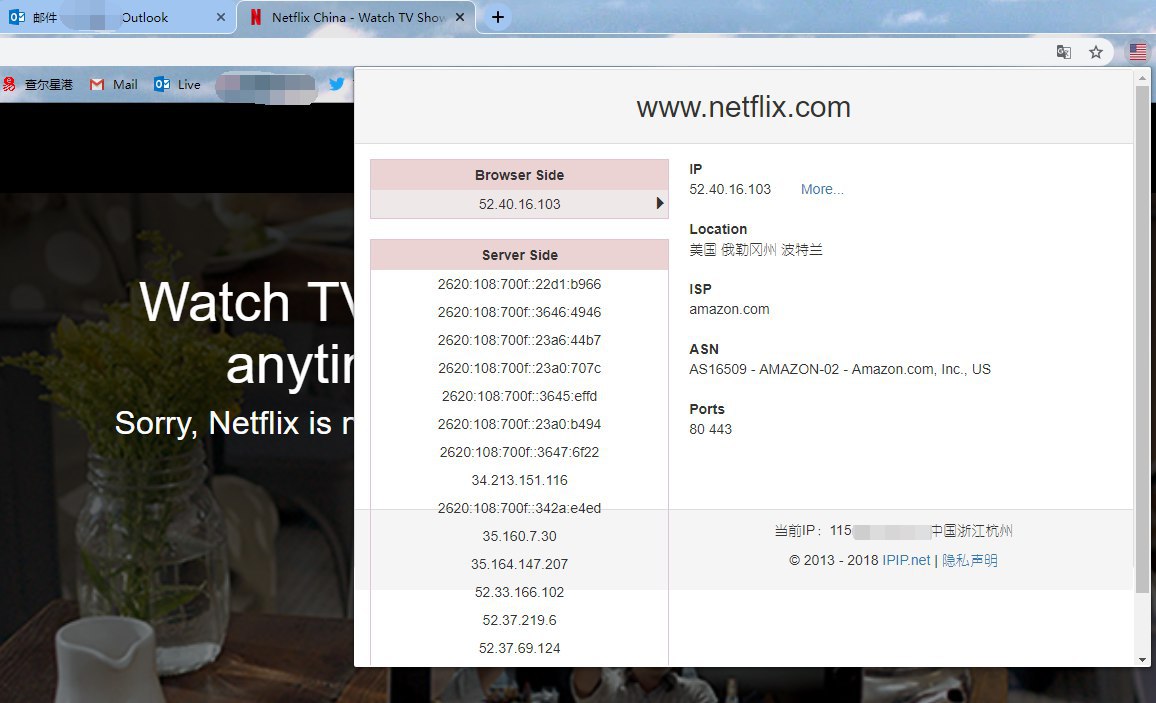The width and height of the screenshot is (1156, 703).
Task: Open a new tab with plus button
Action: click(x=498, y=17)
